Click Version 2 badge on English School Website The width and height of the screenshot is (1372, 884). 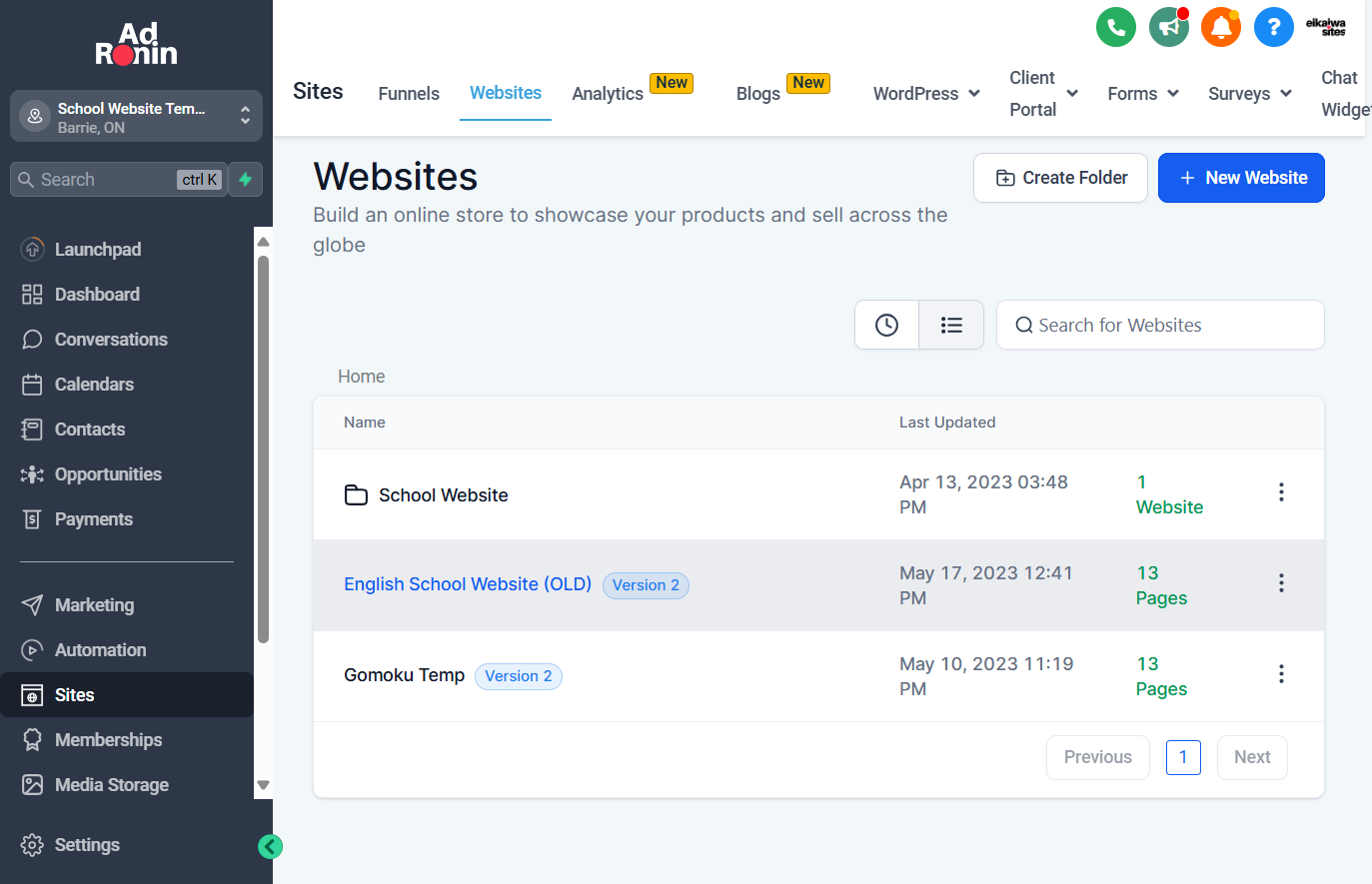(646, 585)
